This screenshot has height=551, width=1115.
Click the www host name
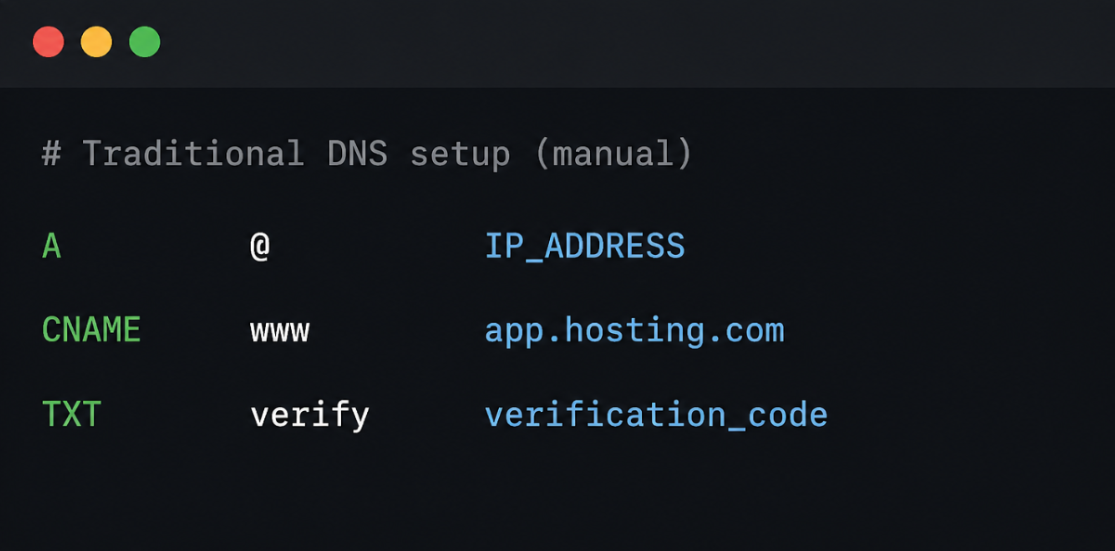(x=279, y=333)
